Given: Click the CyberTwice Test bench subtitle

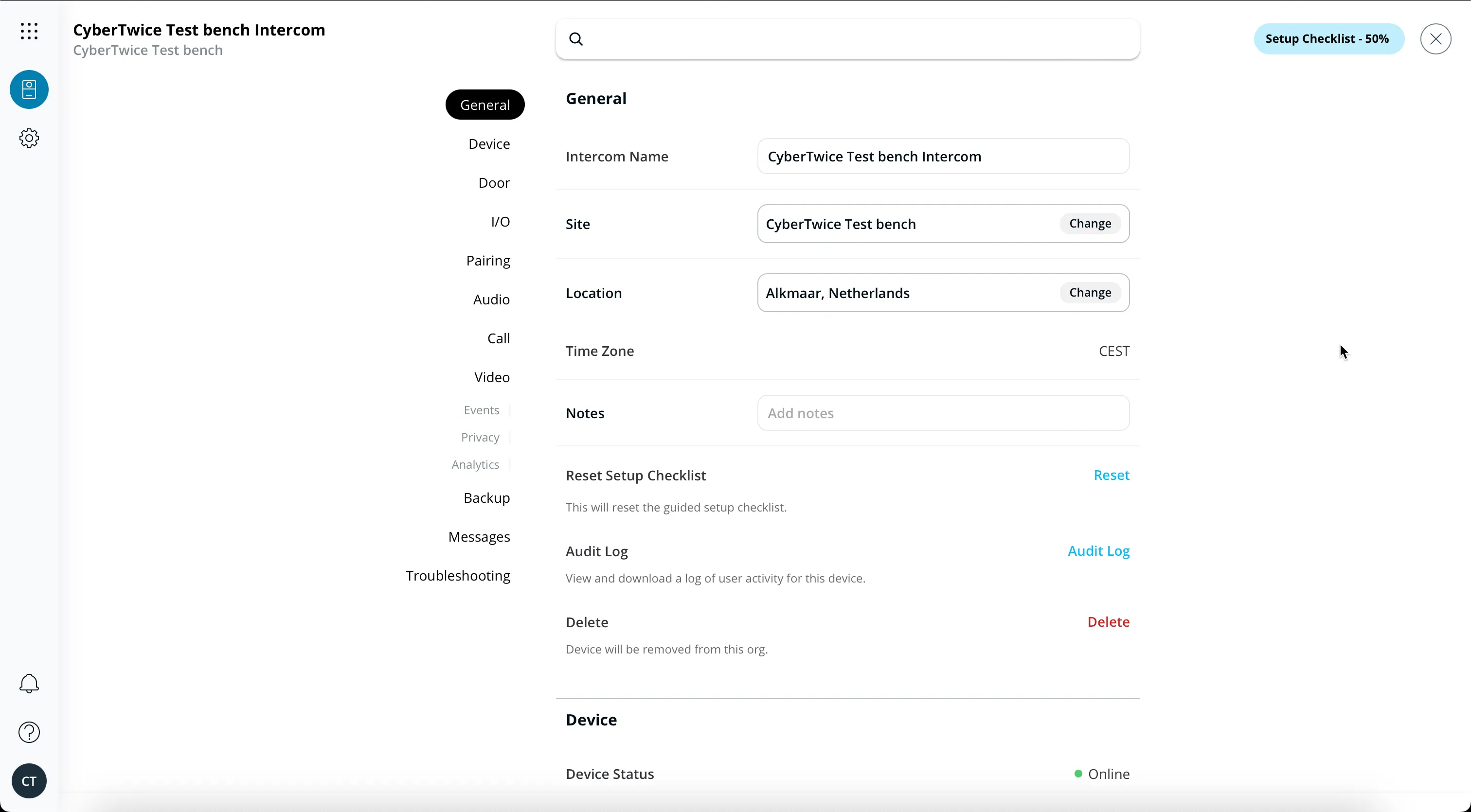Looking at the screenshot, I should [148, 50].
